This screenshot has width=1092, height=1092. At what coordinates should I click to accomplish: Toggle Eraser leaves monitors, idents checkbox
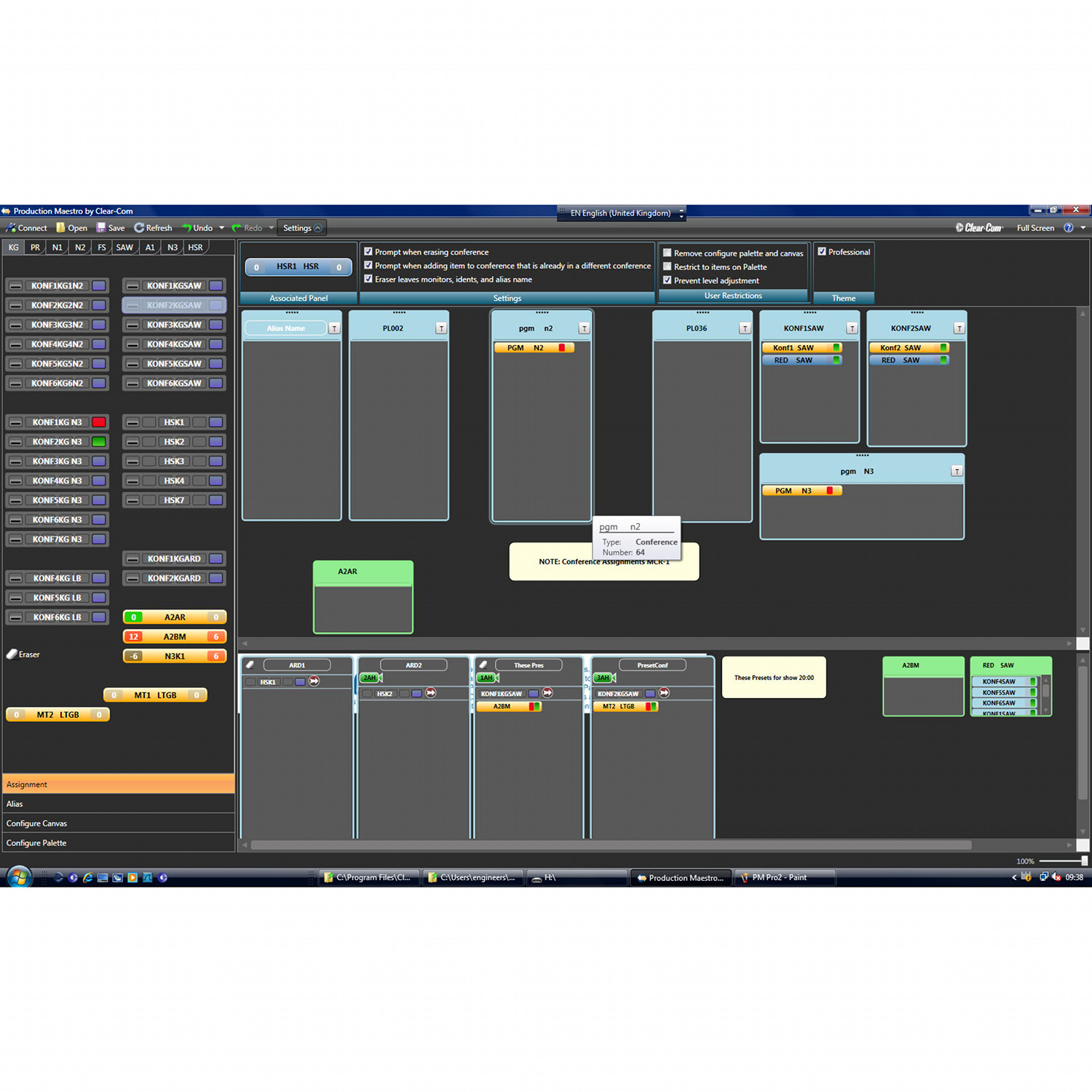(368, 279)
